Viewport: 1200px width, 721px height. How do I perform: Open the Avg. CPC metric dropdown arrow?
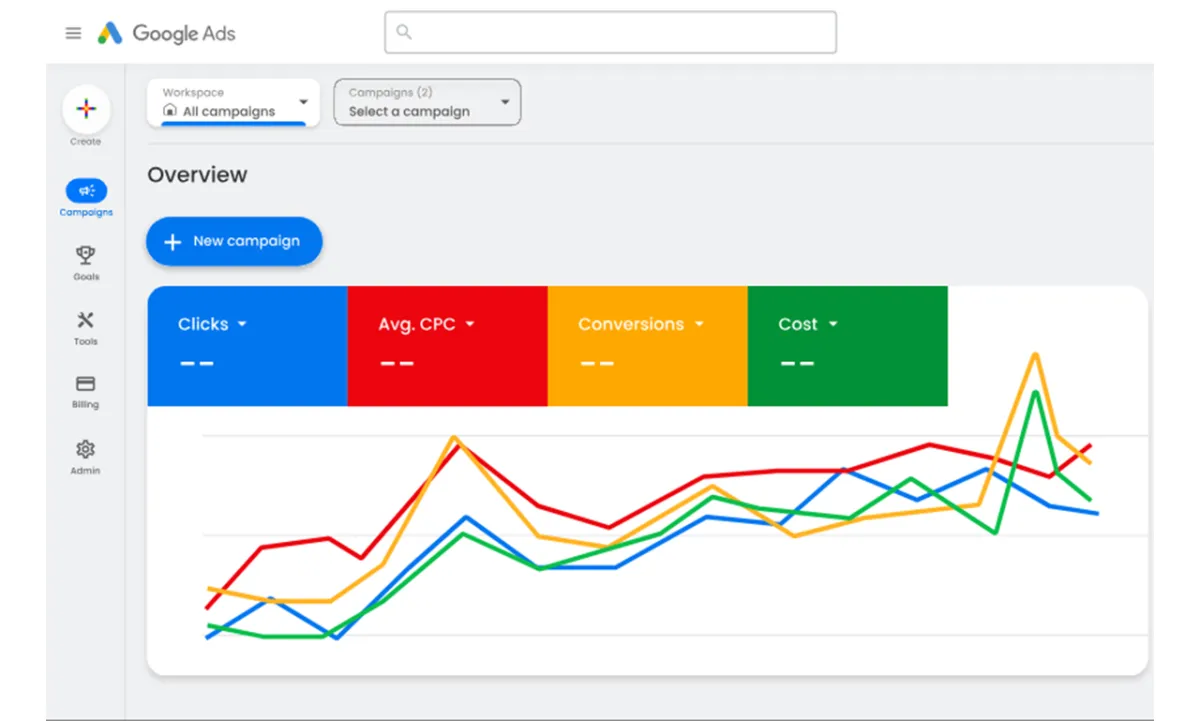pyautogui.click(x=470, y=324)
